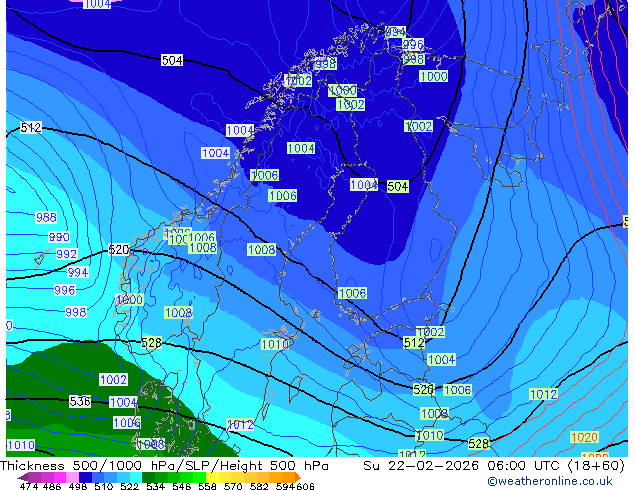Click the map title 'Thickness 500/1000 hPa/SLP/Height 500 hPa'
The image size is (634, 490).
coord(164,466)
